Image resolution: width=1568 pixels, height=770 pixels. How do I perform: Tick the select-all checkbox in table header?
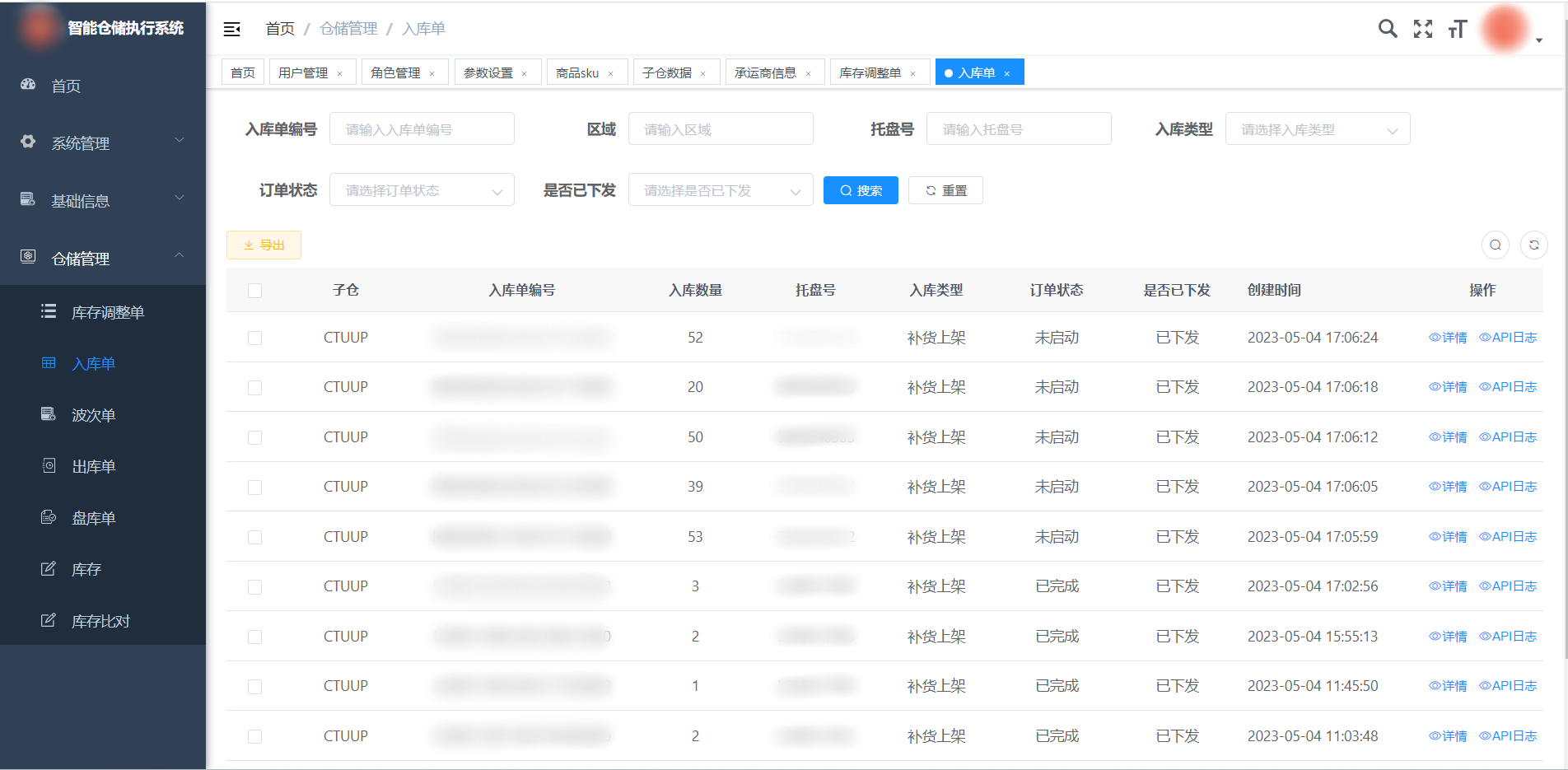255,291
